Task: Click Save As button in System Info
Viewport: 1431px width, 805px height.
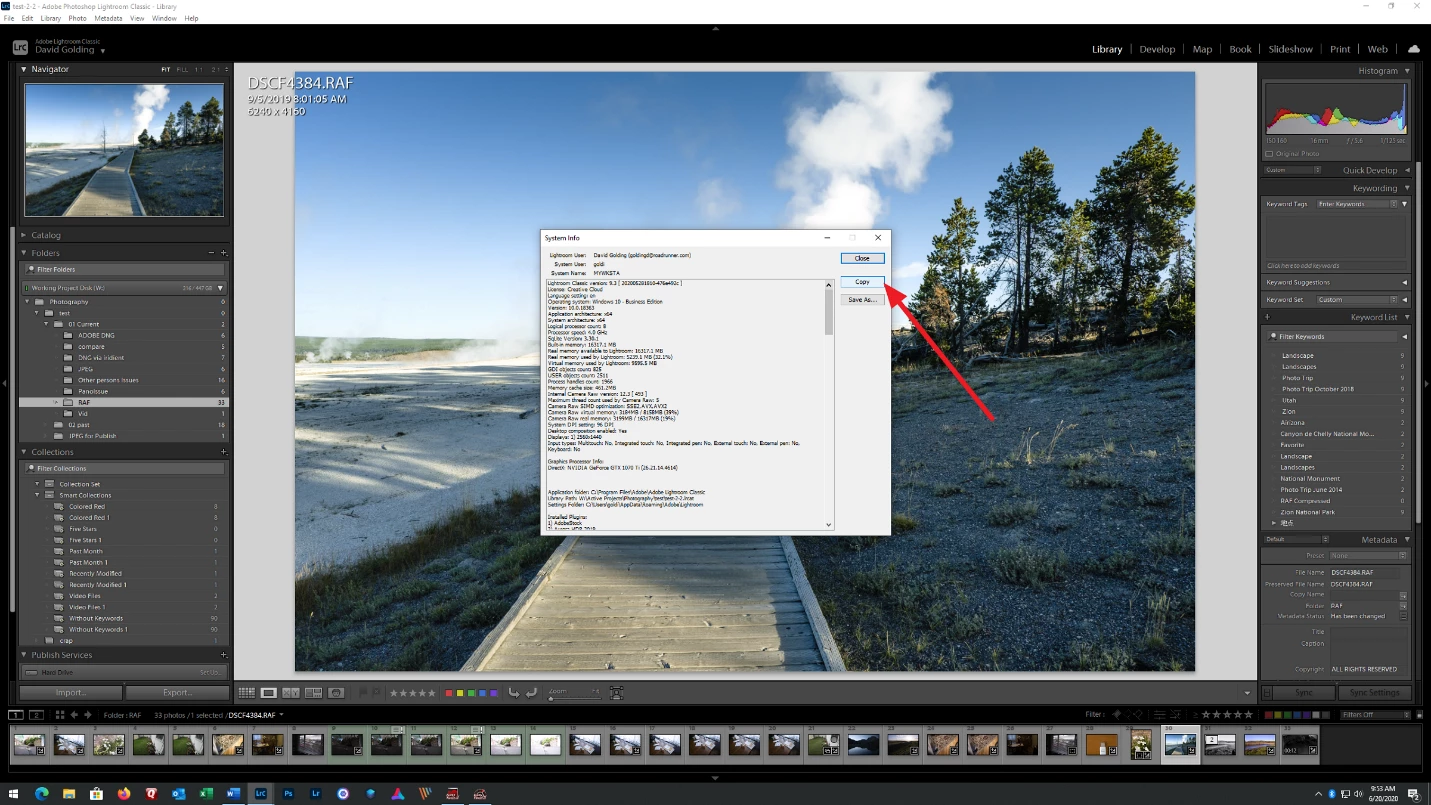Action: pyautogui.click(x=862, y=300)
